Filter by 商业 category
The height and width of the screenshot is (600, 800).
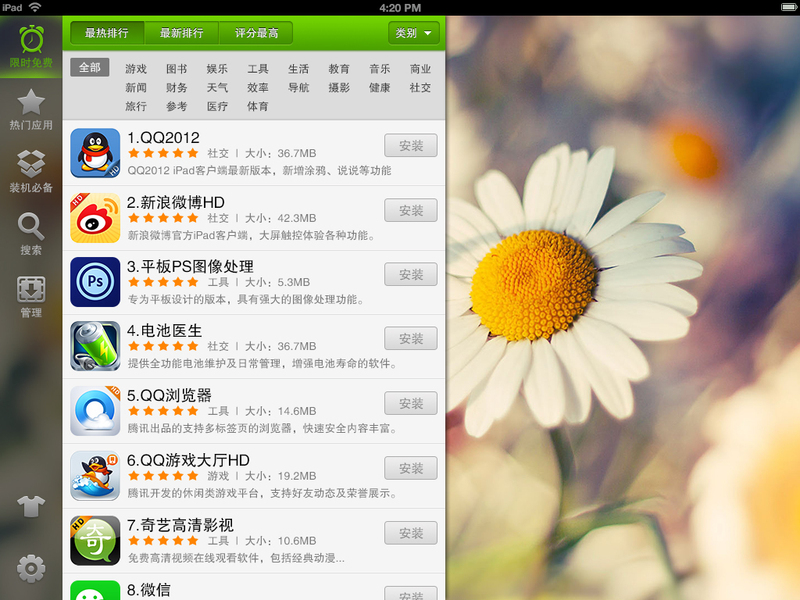(x=420, y=69)
